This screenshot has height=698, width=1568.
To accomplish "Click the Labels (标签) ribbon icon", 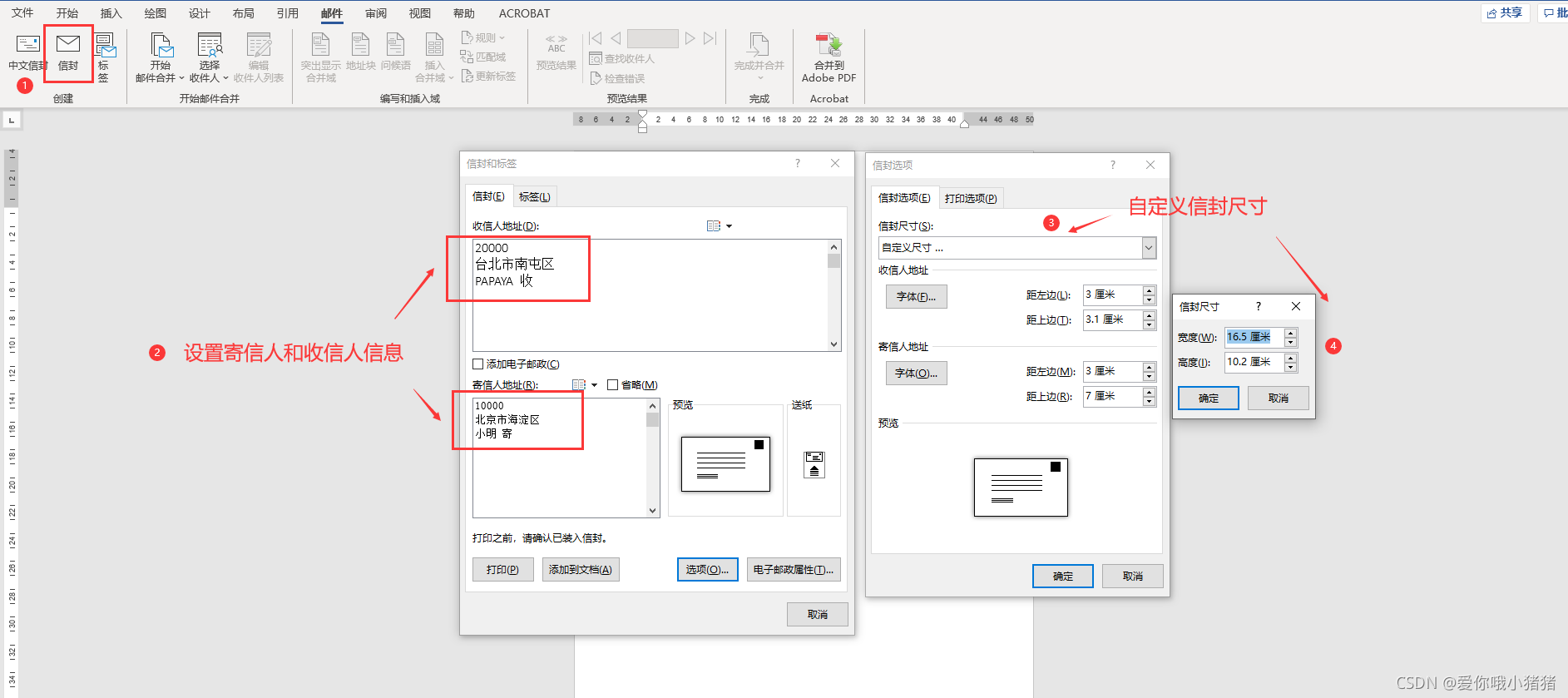I will (x=105, y=57).
